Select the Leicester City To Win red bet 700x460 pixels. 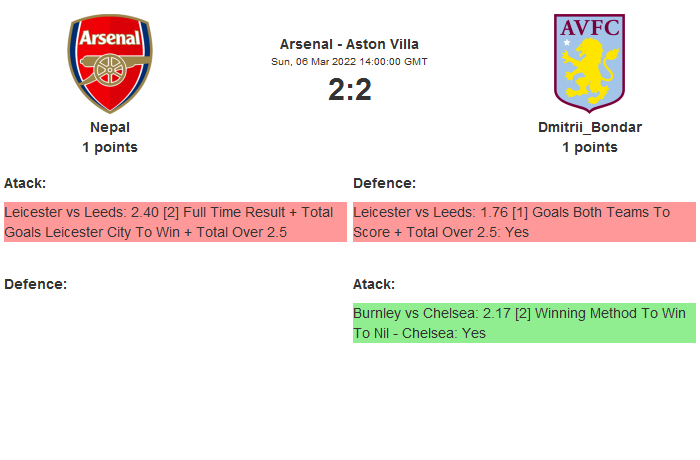click(x=174, y=222)
